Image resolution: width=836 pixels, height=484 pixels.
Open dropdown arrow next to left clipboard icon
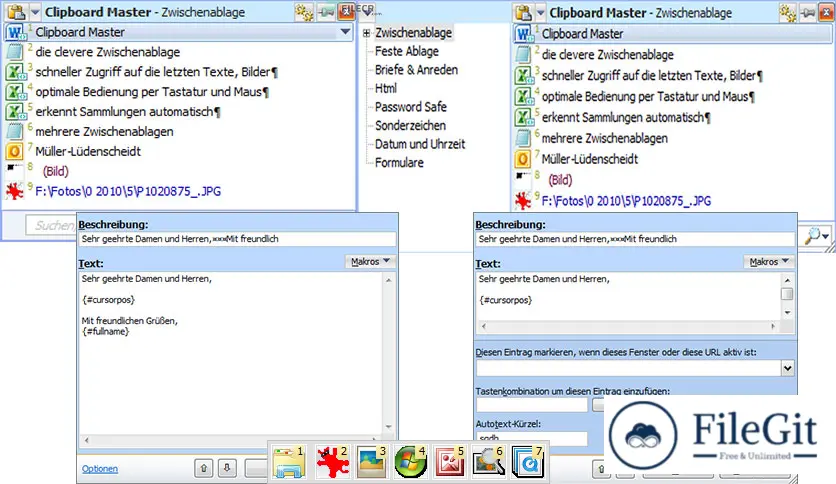(x=35, y=12)
